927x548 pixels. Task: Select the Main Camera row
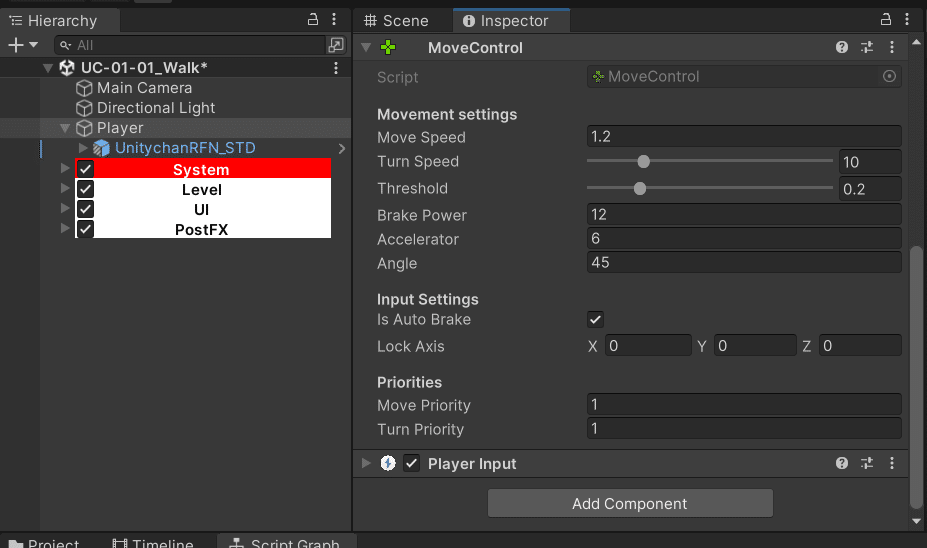pyautogui.click(x=176, y=88)
